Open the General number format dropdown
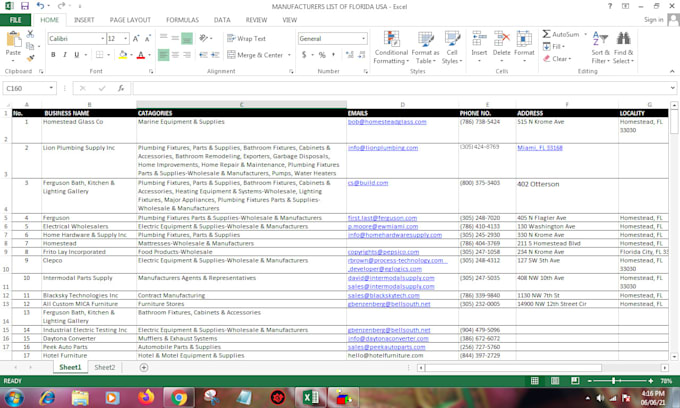 tap(363, 39)
